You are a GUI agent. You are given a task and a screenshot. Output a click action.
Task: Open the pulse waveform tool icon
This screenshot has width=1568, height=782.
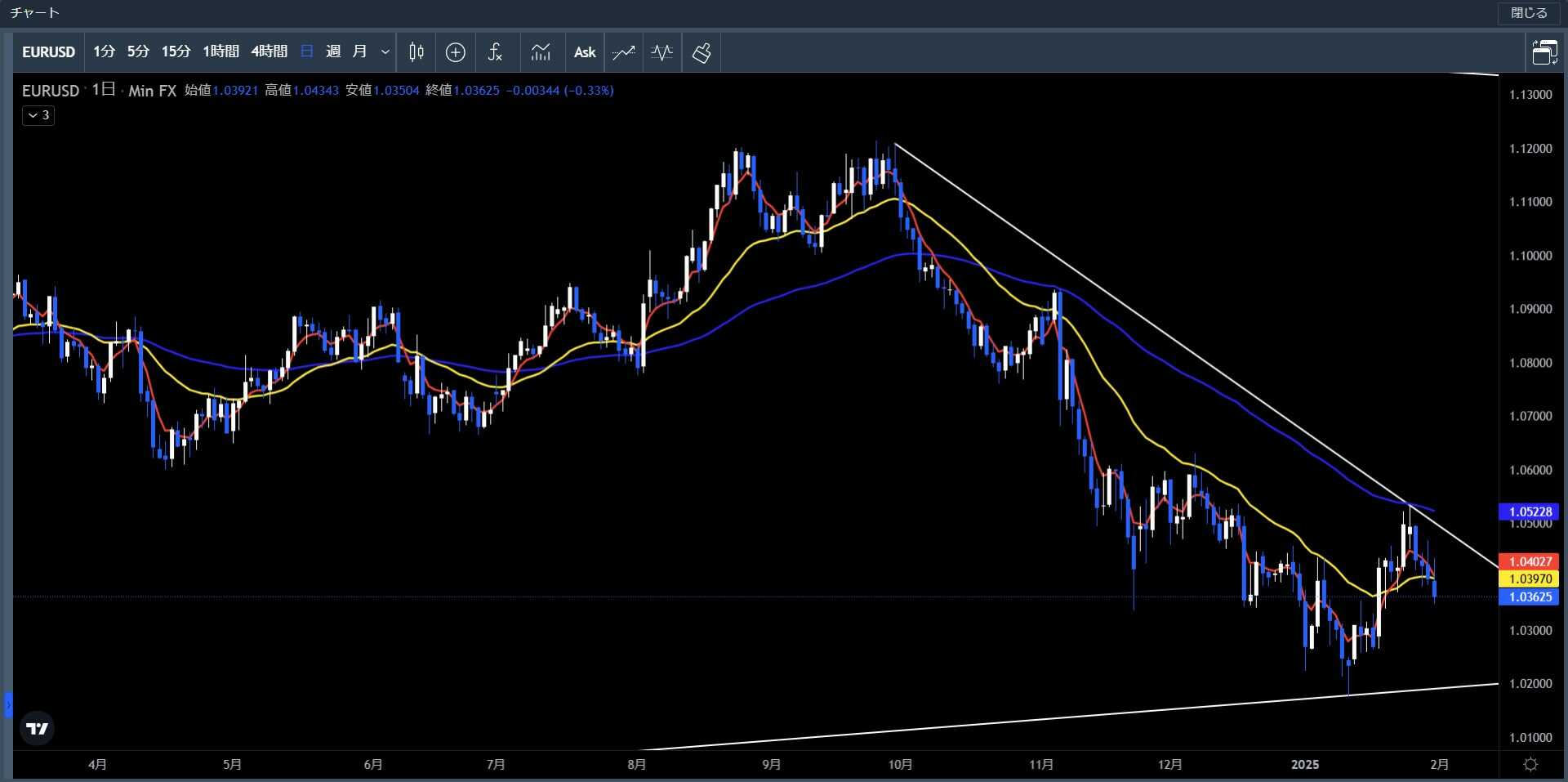pyautogui.click(x=662, y=52)
